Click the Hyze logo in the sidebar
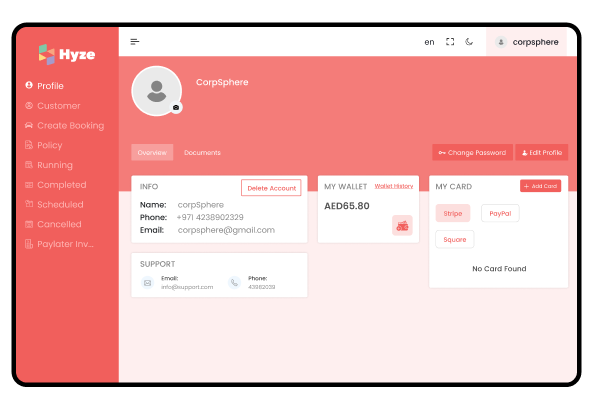594x410 pixels. coord(67,54)
